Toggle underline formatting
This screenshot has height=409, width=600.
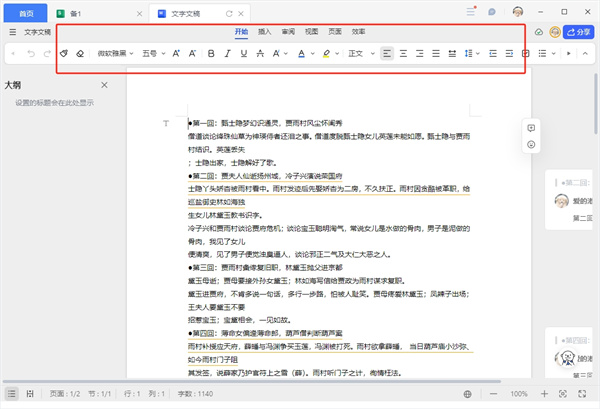tap(244, 54)
